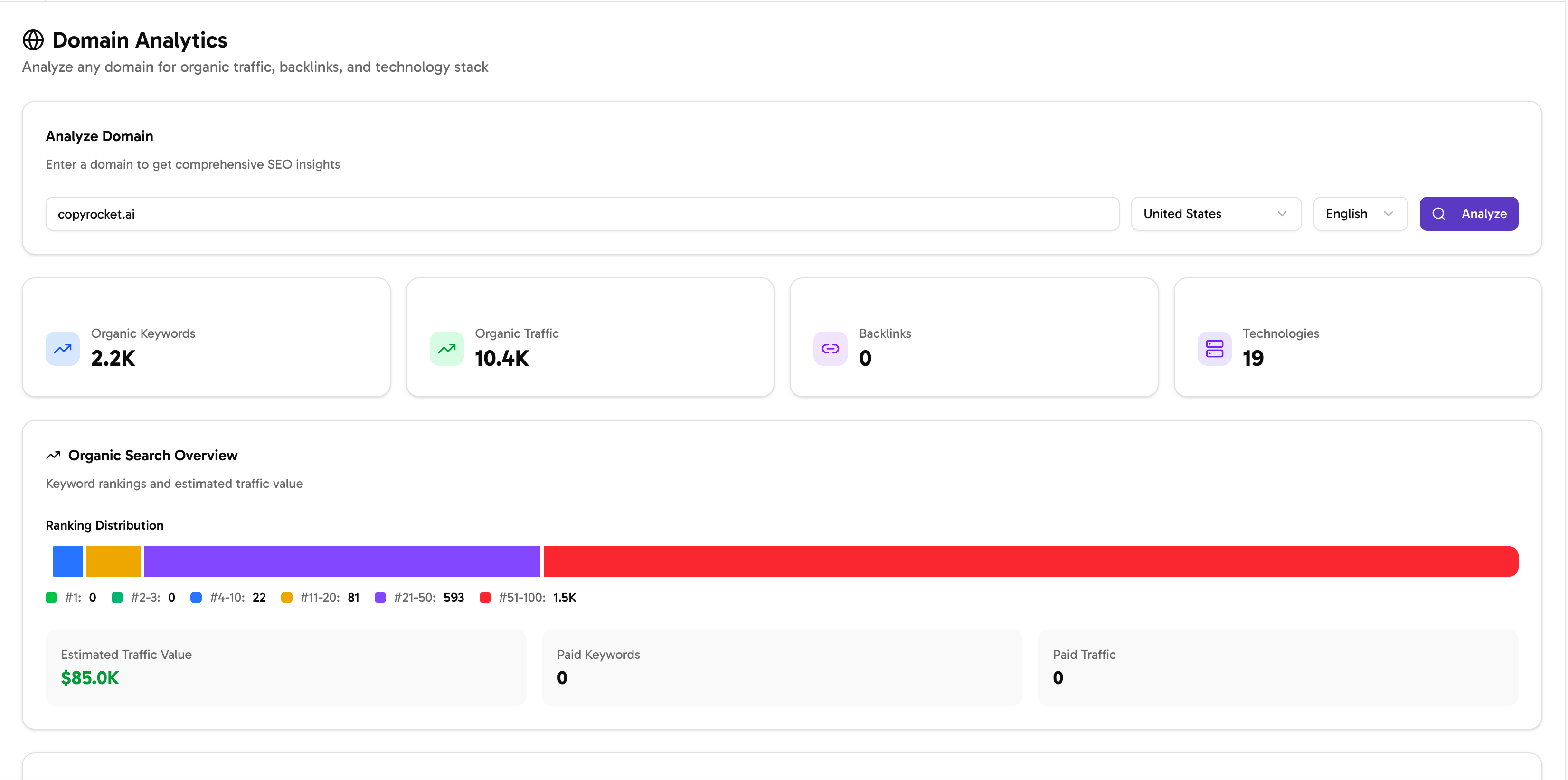
Task: Open the United States country dropdown
Action: coord(1216,214)
